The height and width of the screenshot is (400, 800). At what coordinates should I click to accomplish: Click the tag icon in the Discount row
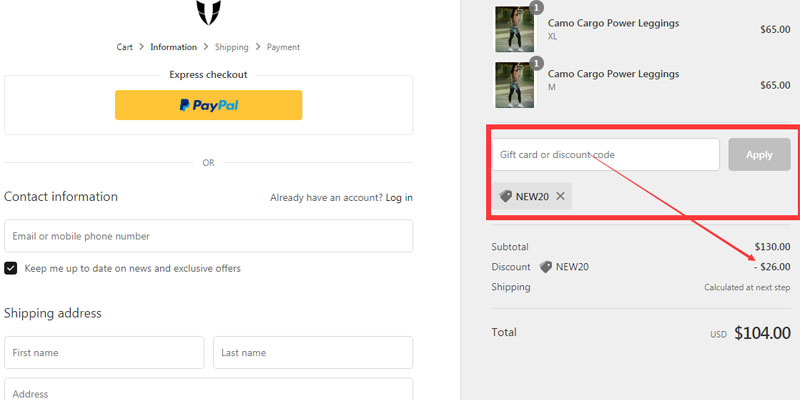coord(546,267)
